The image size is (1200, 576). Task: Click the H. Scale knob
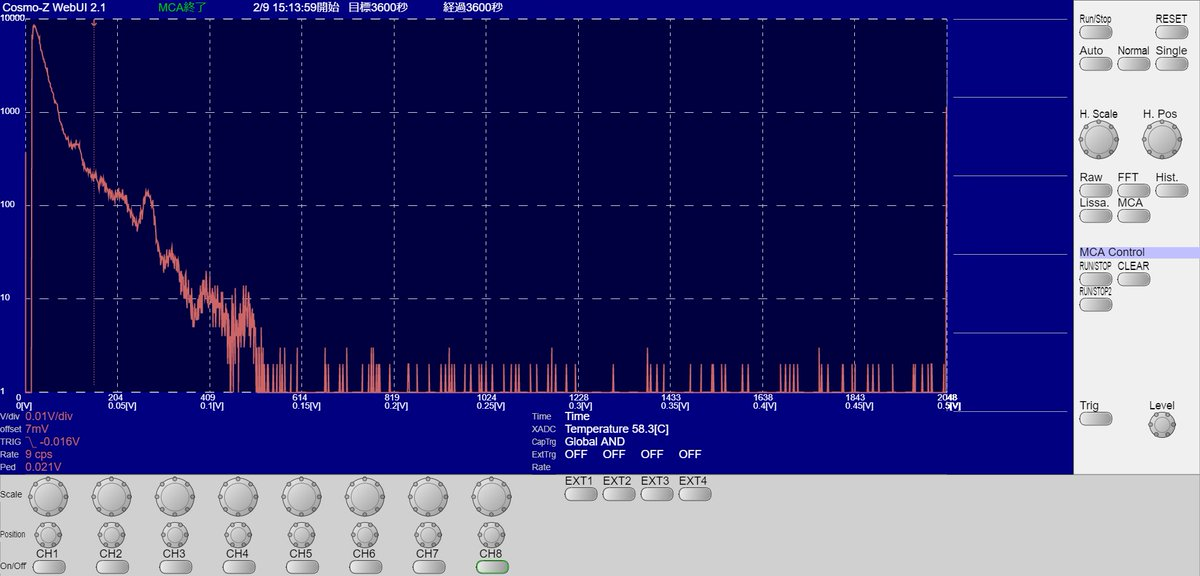(1098, 142)
